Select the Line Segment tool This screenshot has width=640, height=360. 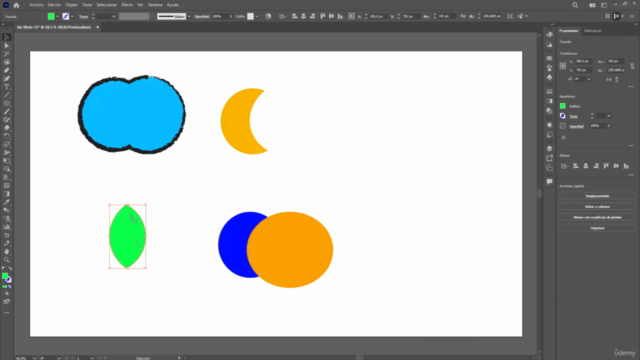(7, 95)
